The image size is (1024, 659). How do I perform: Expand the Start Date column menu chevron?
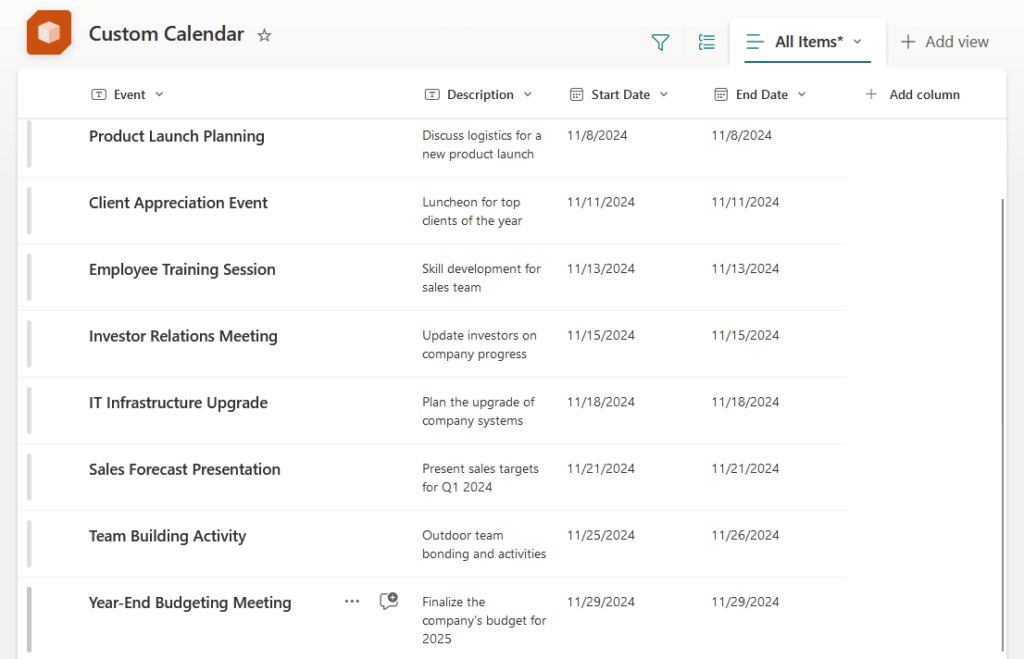point(664,95)
